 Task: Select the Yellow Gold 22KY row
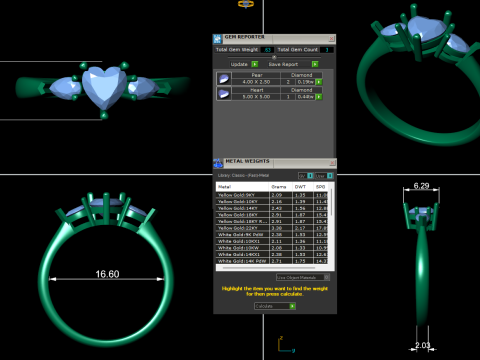point(272,228)
